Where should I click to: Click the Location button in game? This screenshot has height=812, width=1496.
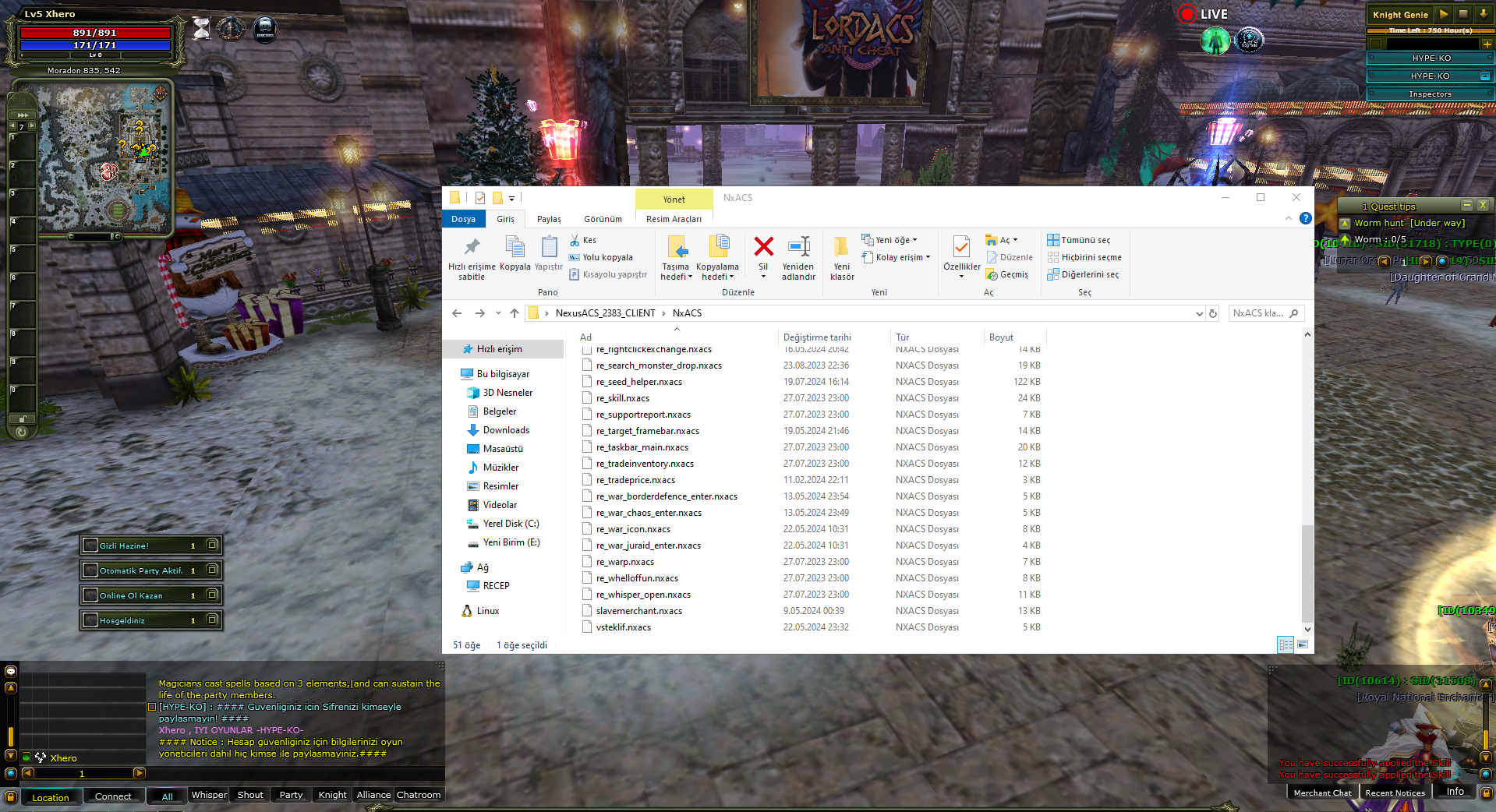click(51, 797)
